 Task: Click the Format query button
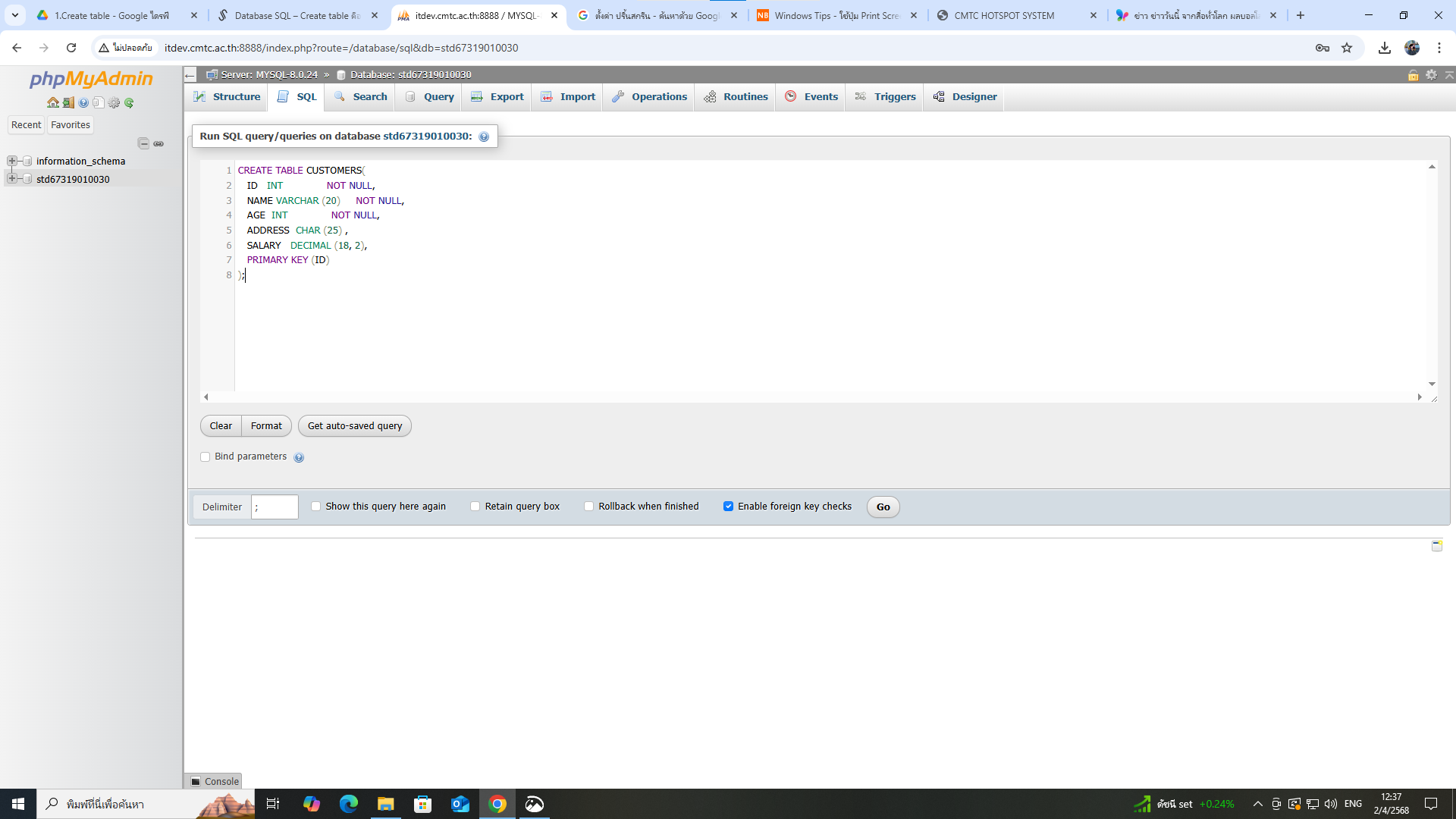tap(266, 426)
